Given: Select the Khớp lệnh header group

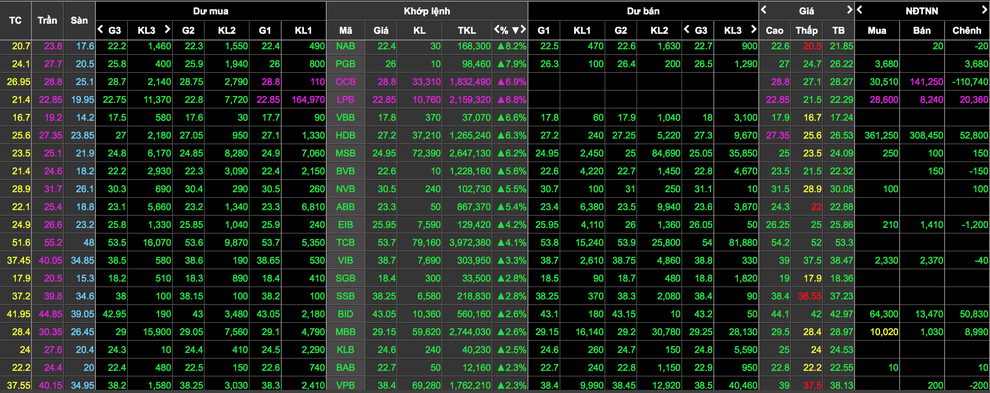Looking at the screenshot, I should (x=426, y=11).
